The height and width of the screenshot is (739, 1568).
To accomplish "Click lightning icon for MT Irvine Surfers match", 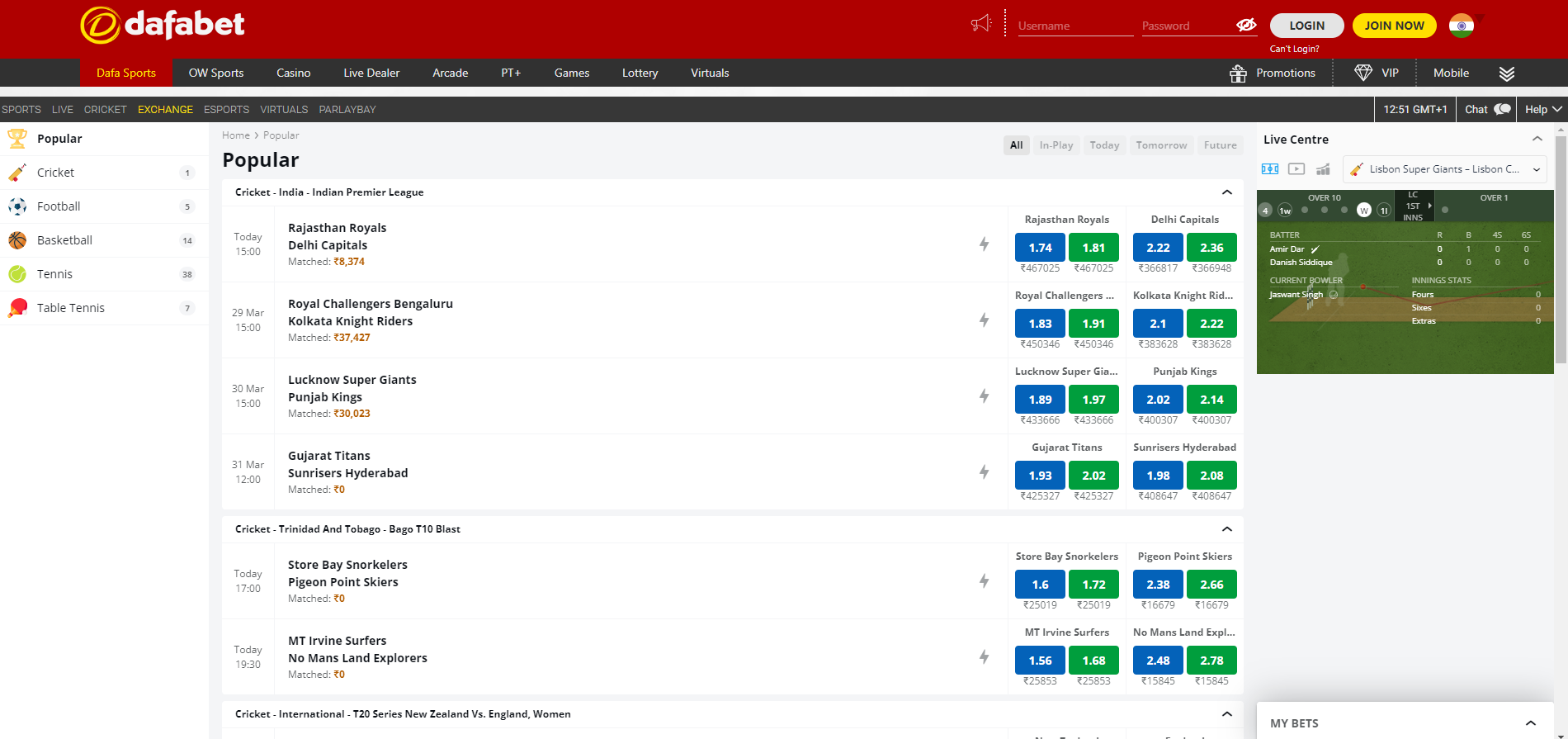I will click(984, 656).
